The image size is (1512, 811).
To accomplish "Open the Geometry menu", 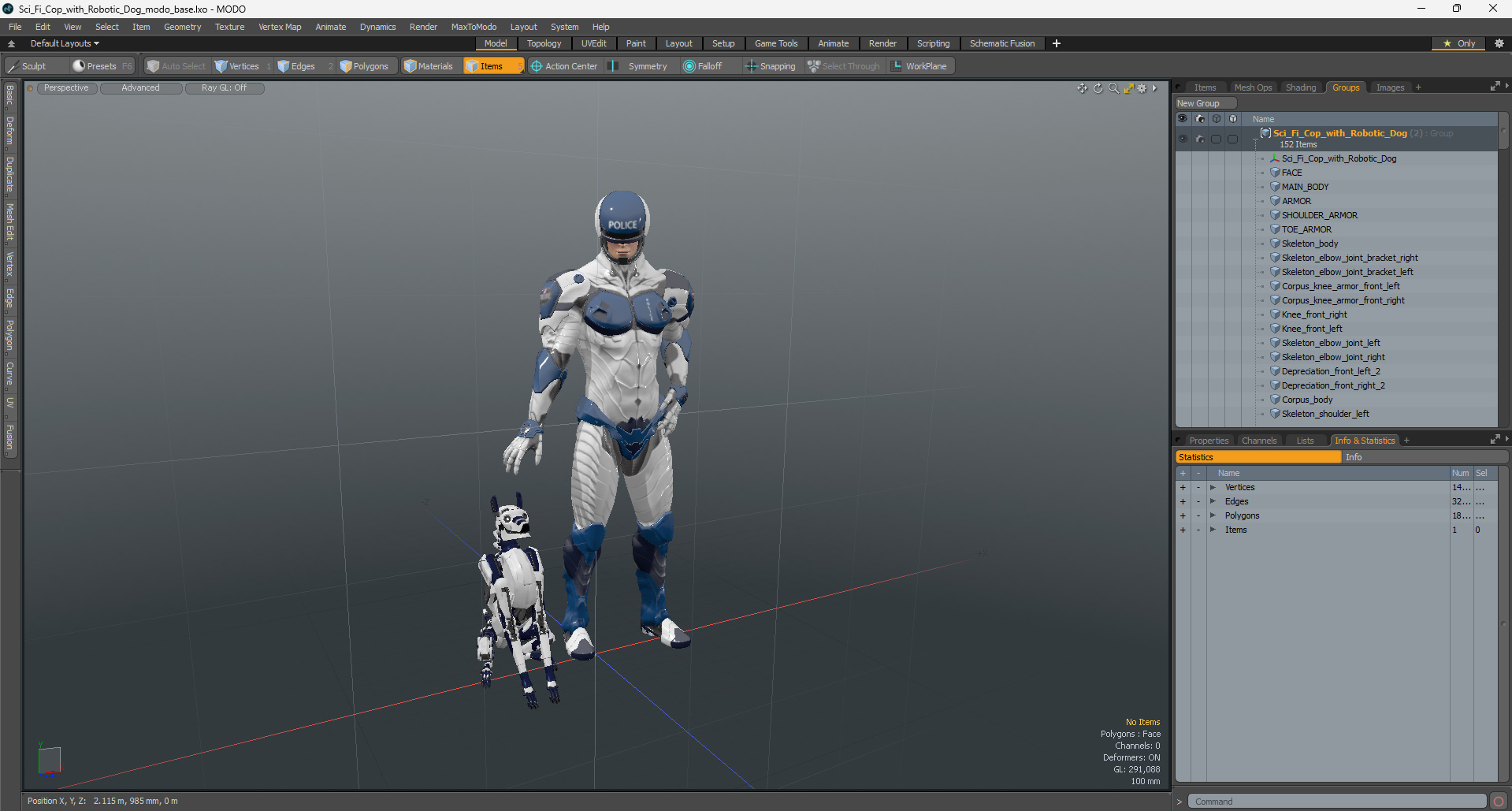I will pyautogui.click(x=182, y=27).
